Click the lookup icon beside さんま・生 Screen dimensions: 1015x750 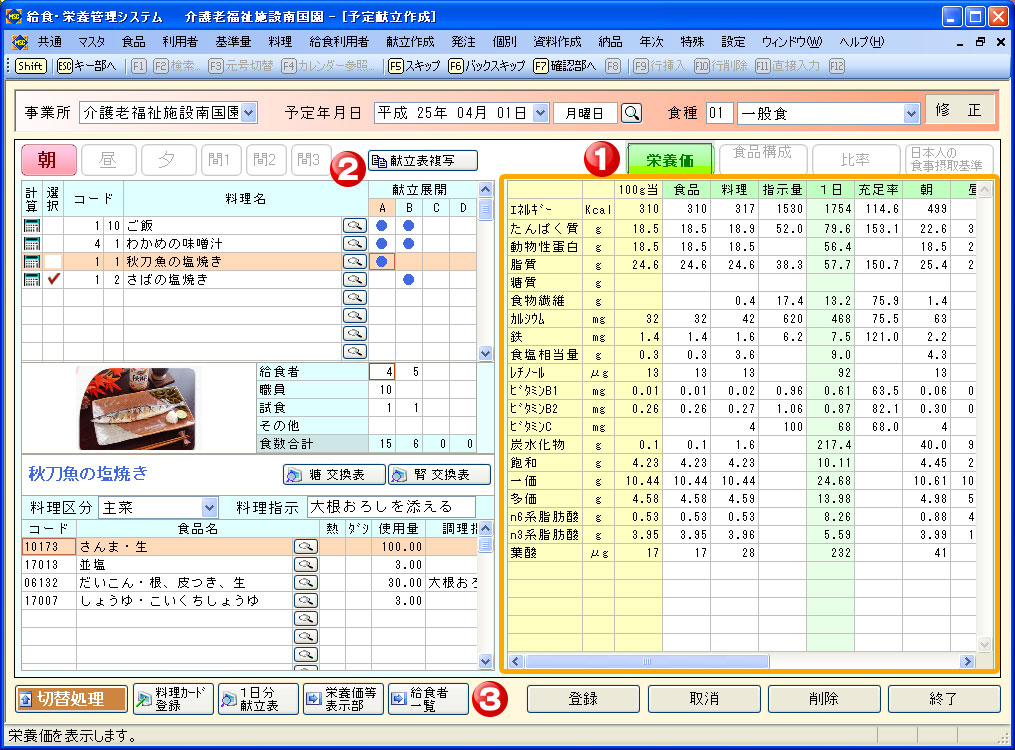click(305, 547)
